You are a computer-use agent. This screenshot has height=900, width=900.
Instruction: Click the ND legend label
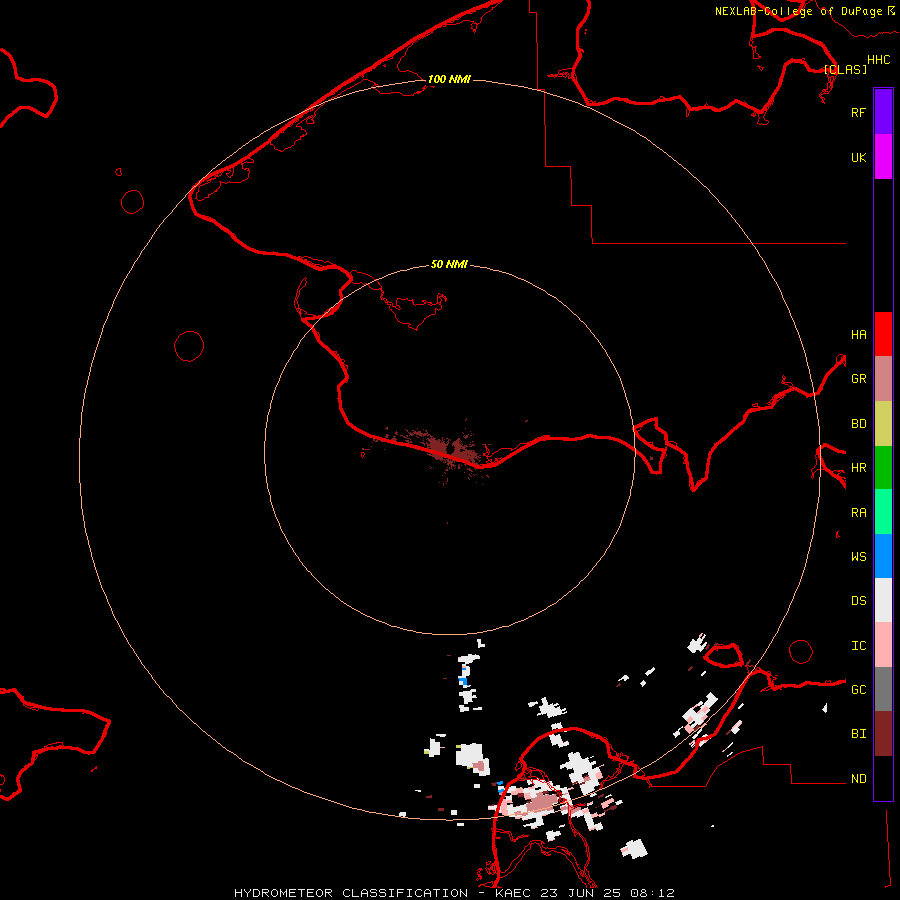858,779
